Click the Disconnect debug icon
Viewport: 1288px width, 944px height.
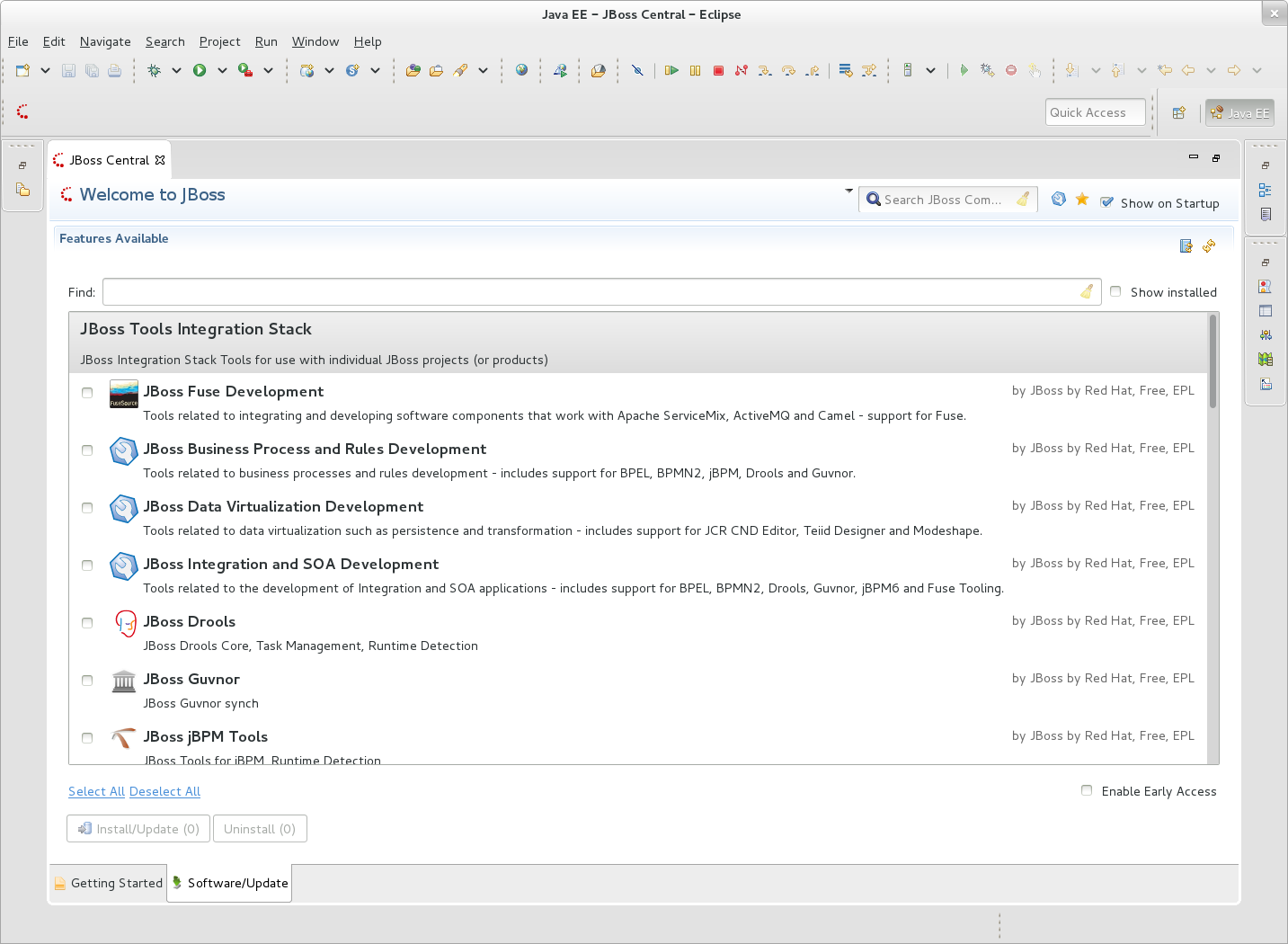(x=742, y=70)
